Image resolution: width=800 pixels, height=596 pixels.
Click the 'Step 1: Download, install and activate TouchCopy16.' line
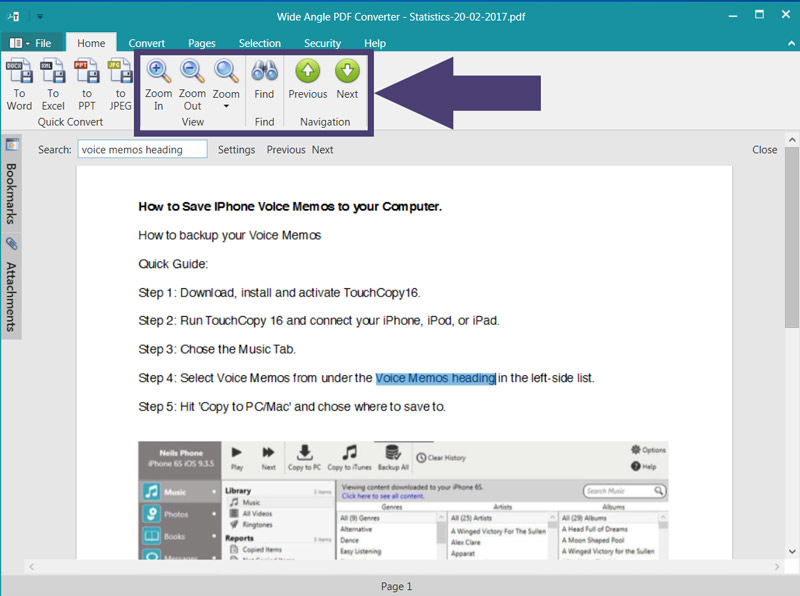(279, 292)
